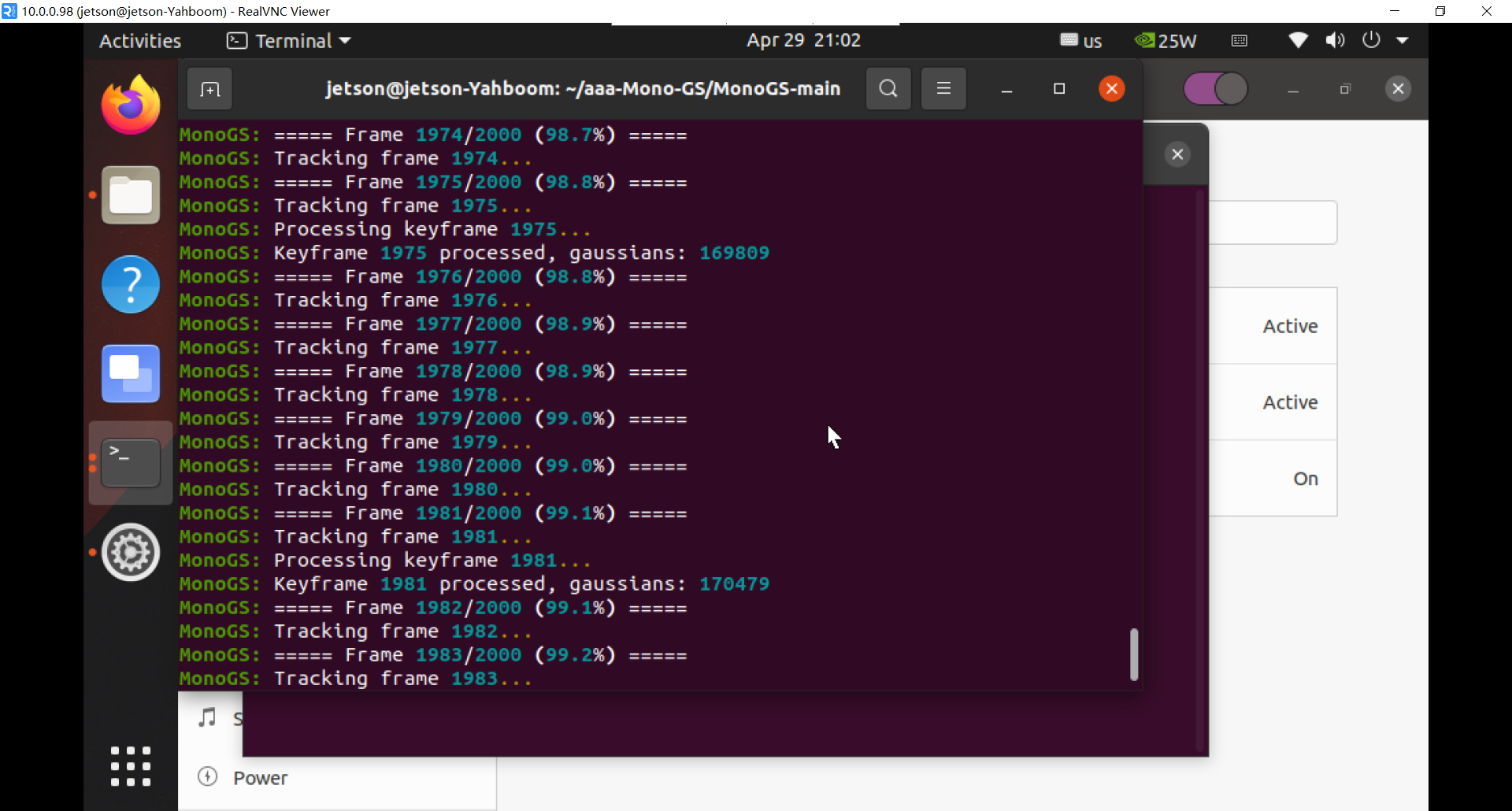The height and width of the screenshot is (811, 1512).
Task: Open the Remmina remote desktop dock icon
Action: point(131,374)
